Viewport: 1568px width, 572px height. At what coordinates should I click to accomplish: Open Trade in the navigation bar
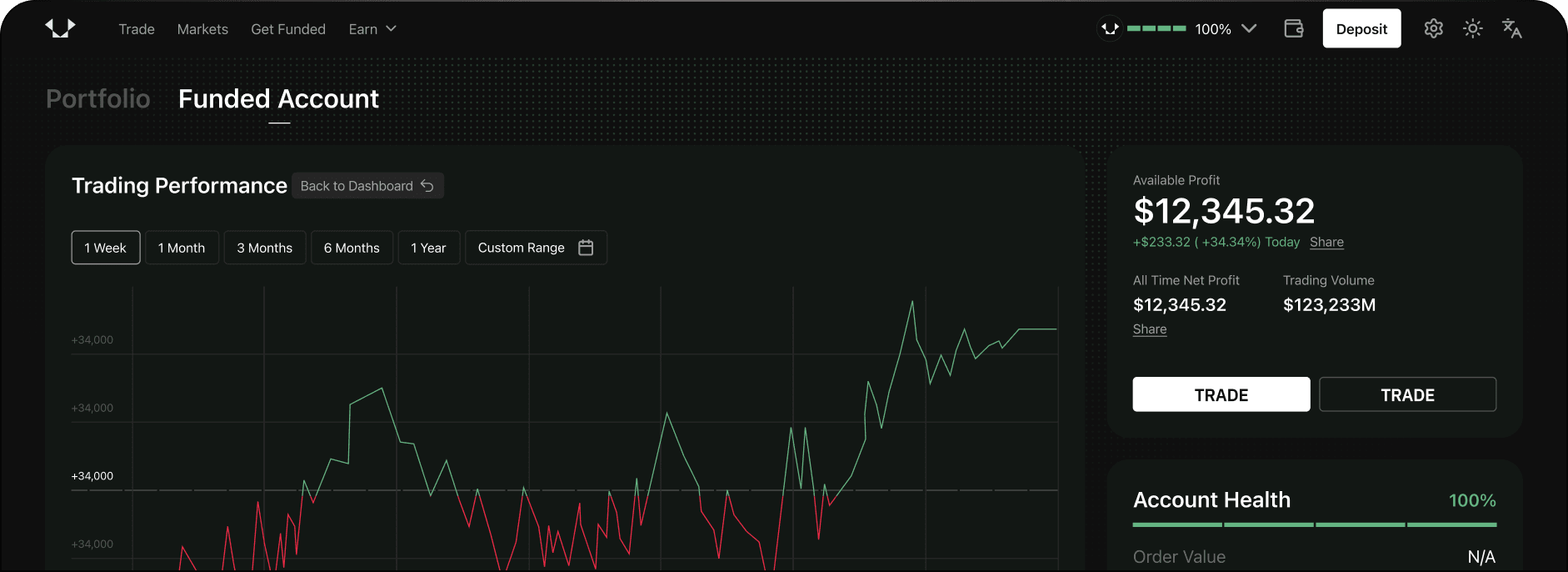coord(137,29)
